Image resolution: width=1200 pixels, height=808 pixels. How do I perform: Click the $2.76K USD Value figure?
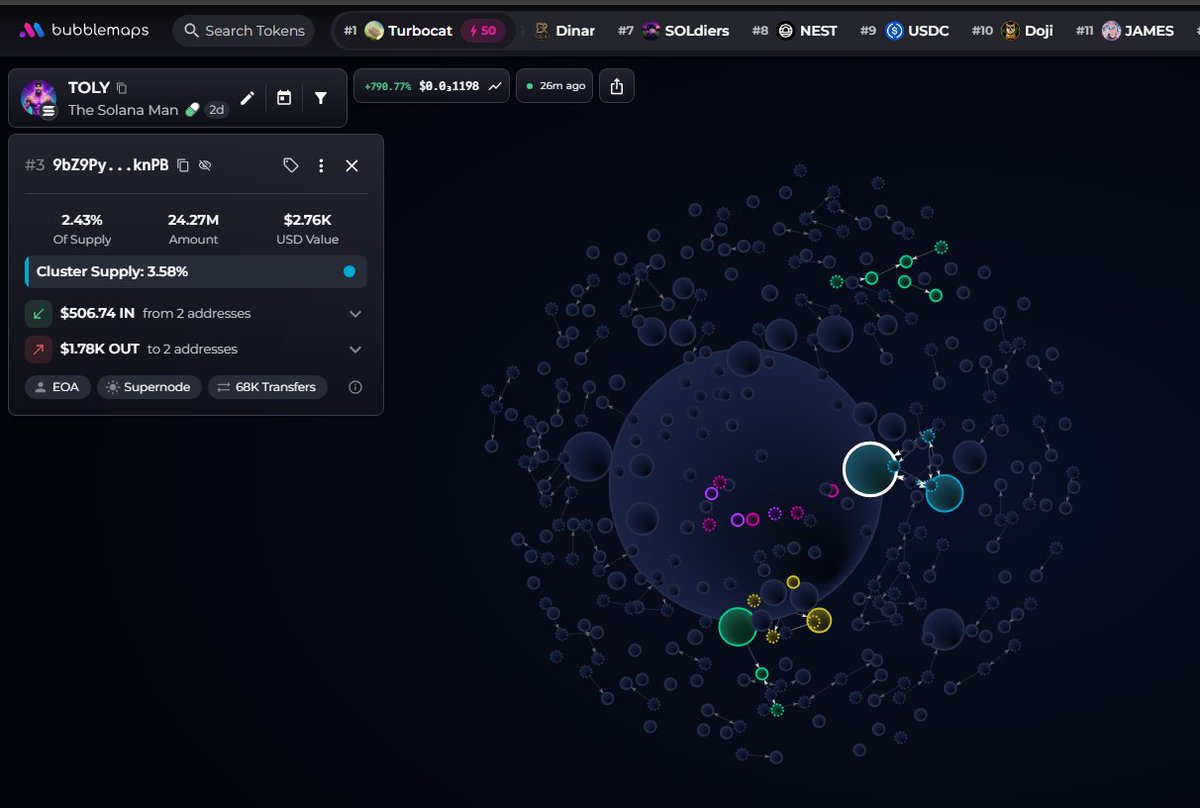pos(307,219)
